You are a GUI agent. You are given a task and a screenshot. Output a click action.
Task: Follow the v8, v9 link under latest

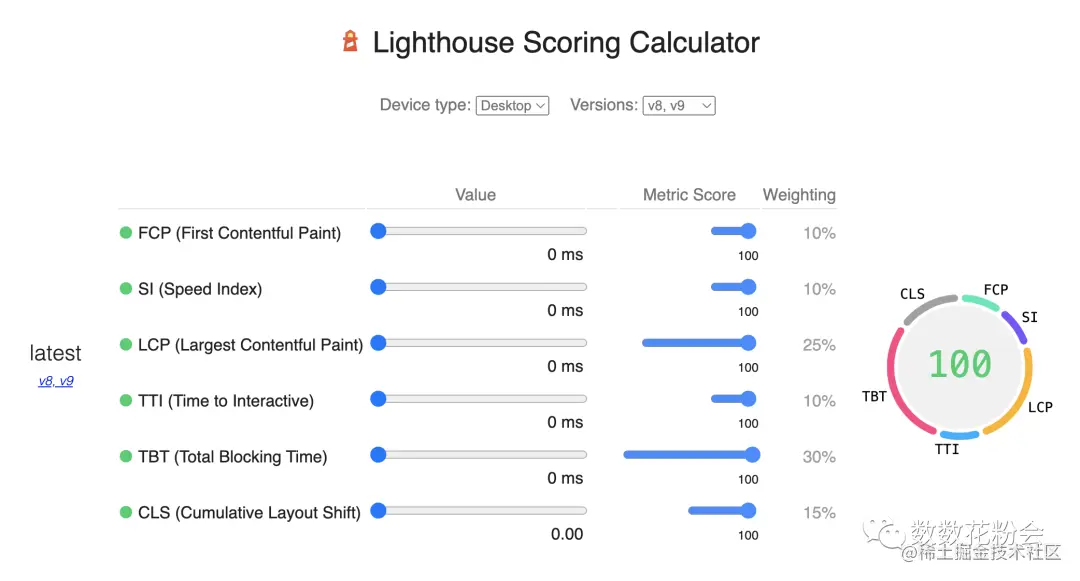tap(56, 381)
